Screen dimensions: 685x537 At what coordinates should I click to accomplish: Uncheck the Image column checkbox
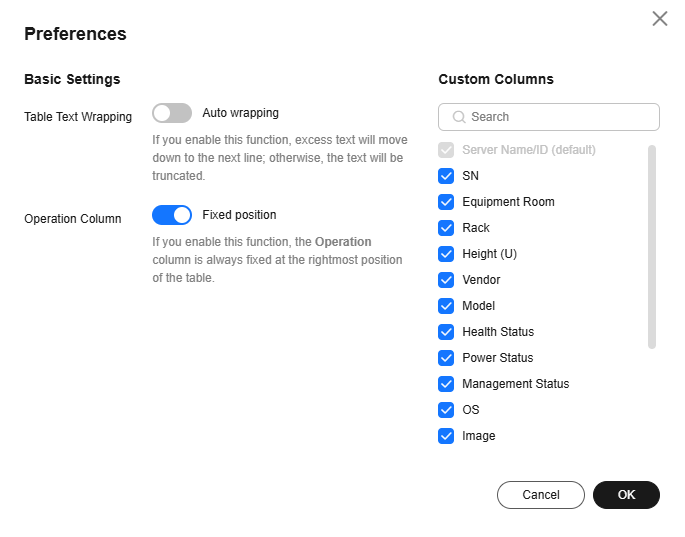[446, 436]
